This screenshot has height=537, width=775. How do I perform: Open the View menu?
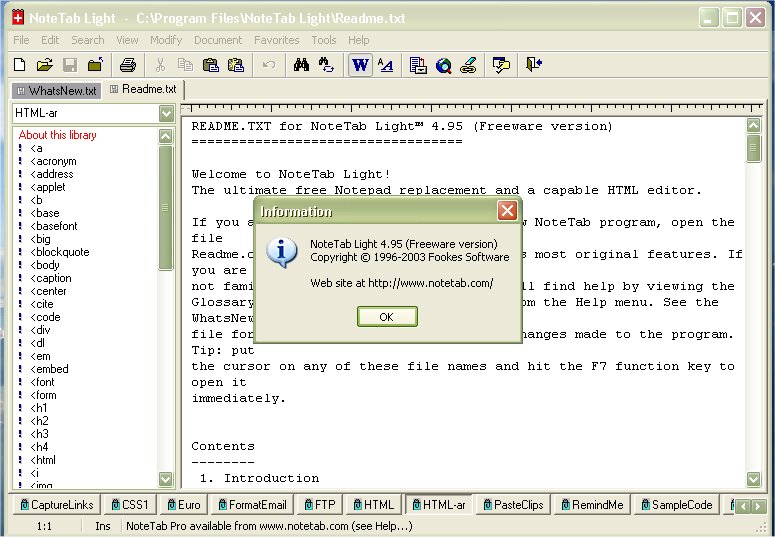coord(127,40)
